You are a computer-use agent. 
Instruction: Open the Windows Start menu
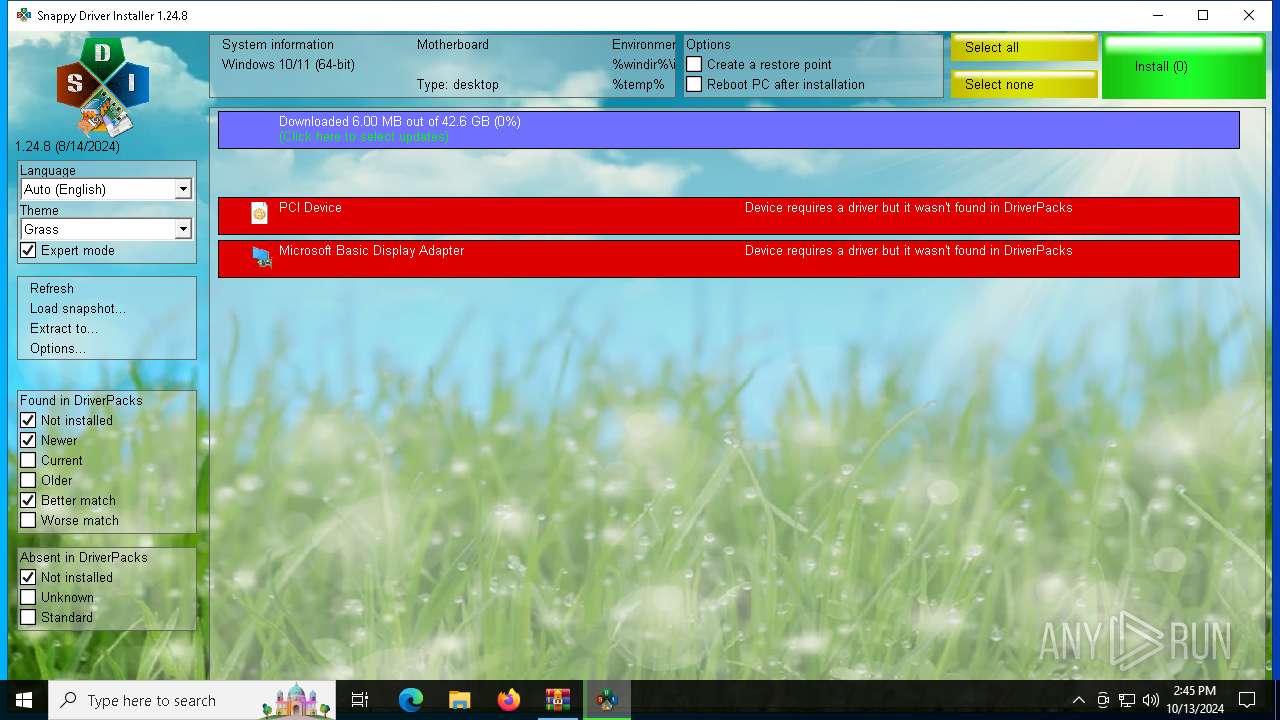click(24, 700)
